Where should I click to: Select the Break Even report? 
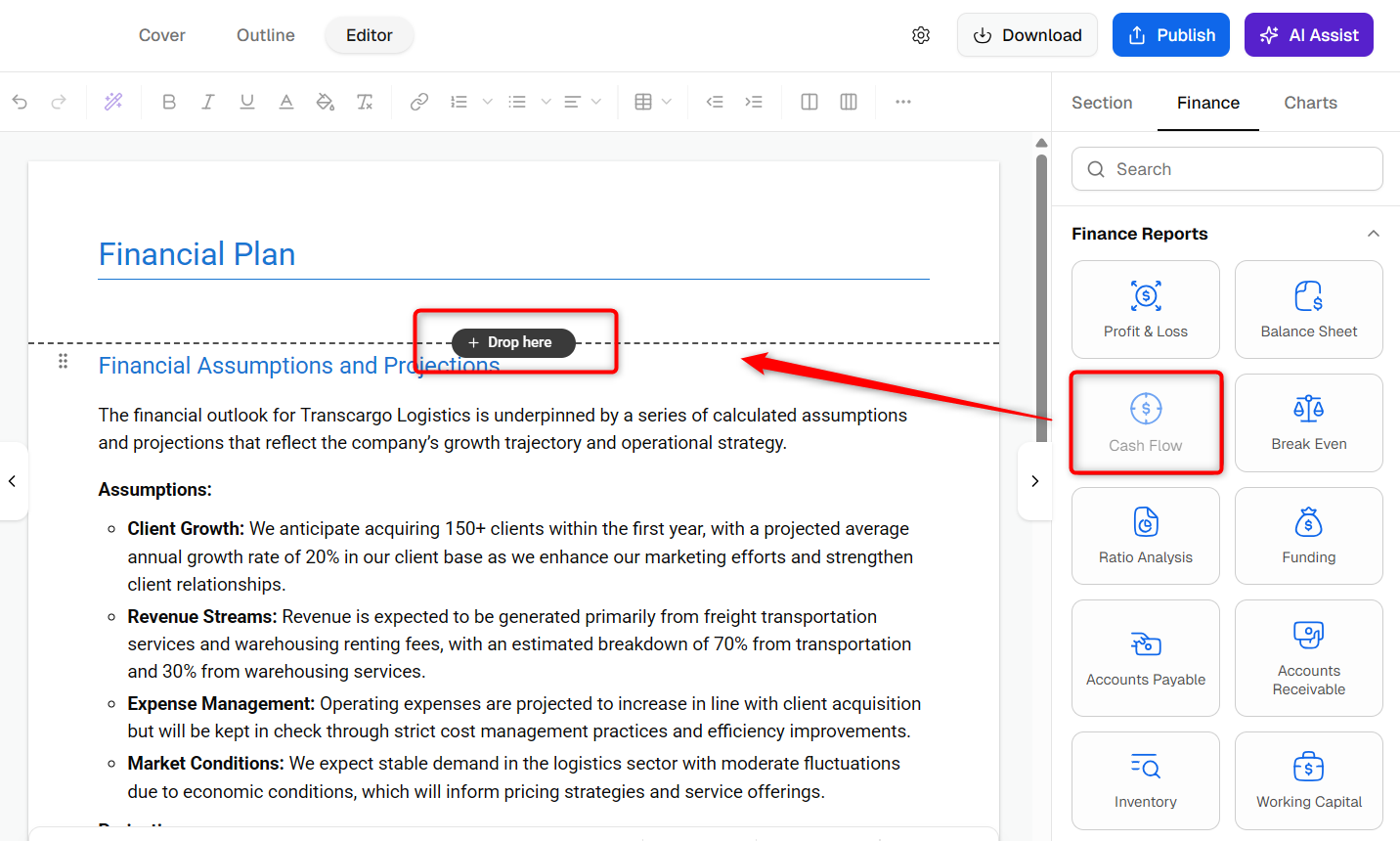(x=1309, y=423)
